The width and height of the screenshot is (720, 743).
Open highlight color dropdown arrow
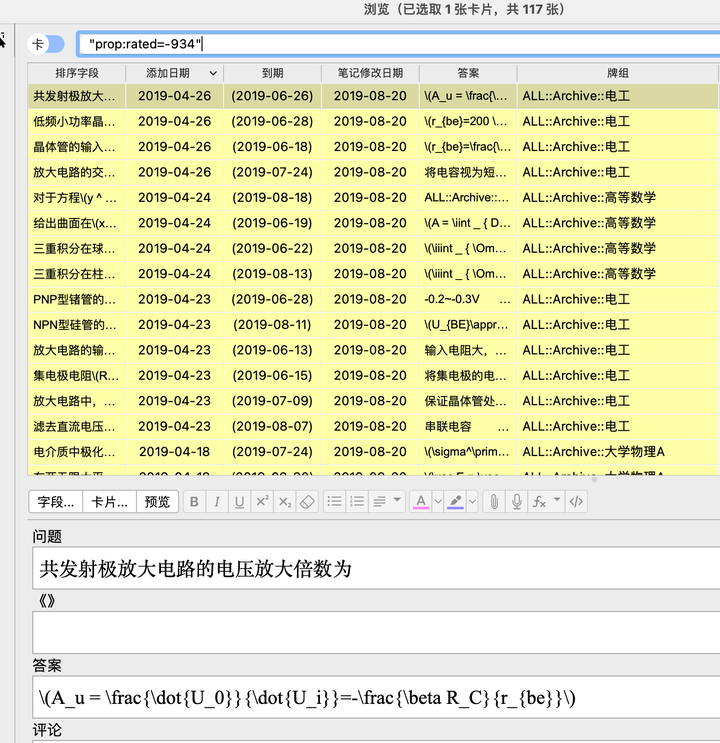[x=473, y=501]
